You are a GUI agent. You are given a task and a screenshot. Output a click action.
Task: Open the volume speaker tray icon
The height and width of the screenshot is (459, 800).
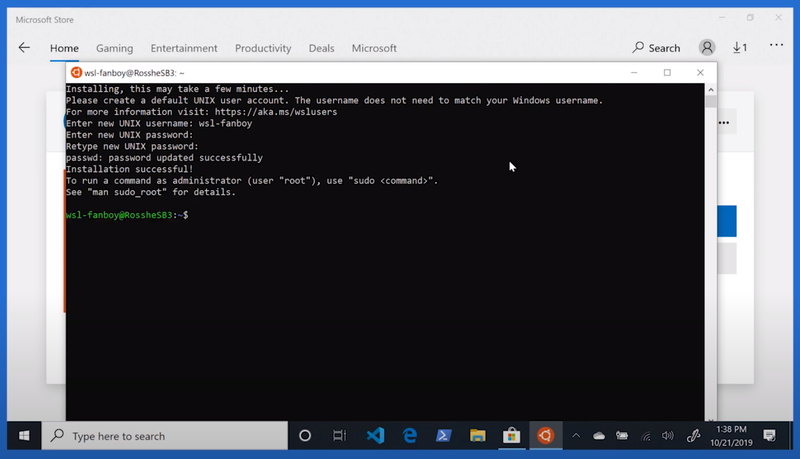(667, 436)
